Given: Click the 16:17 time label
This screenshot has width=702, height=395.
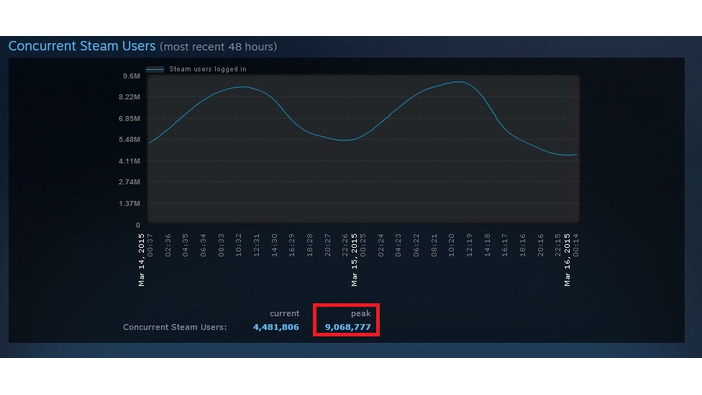Looking at the screenshot, I should pos(505,245).
